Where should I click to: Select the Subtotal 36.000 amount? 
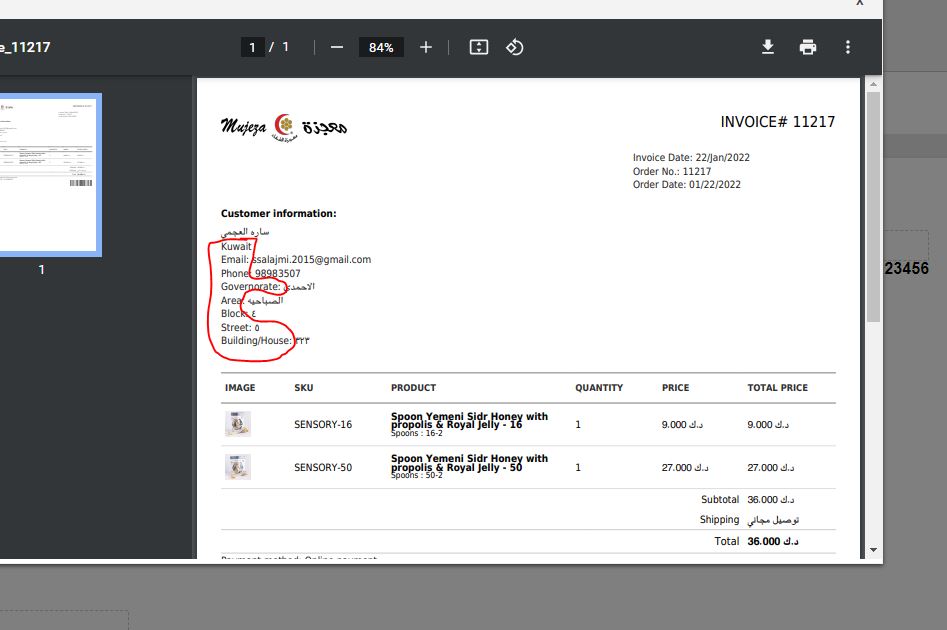771,500
